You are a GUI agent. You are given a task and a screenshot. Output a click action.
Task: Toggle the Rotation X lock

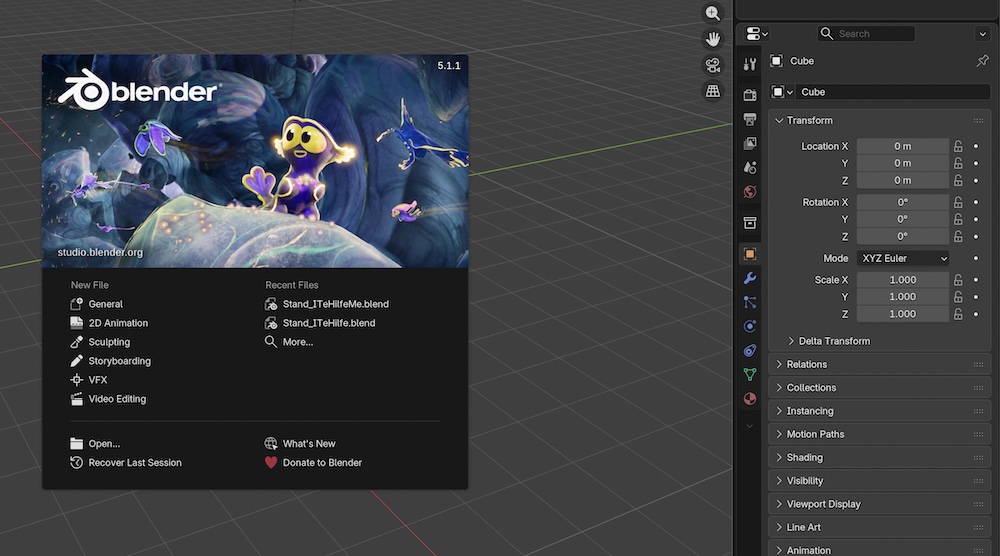pos(958,202)
